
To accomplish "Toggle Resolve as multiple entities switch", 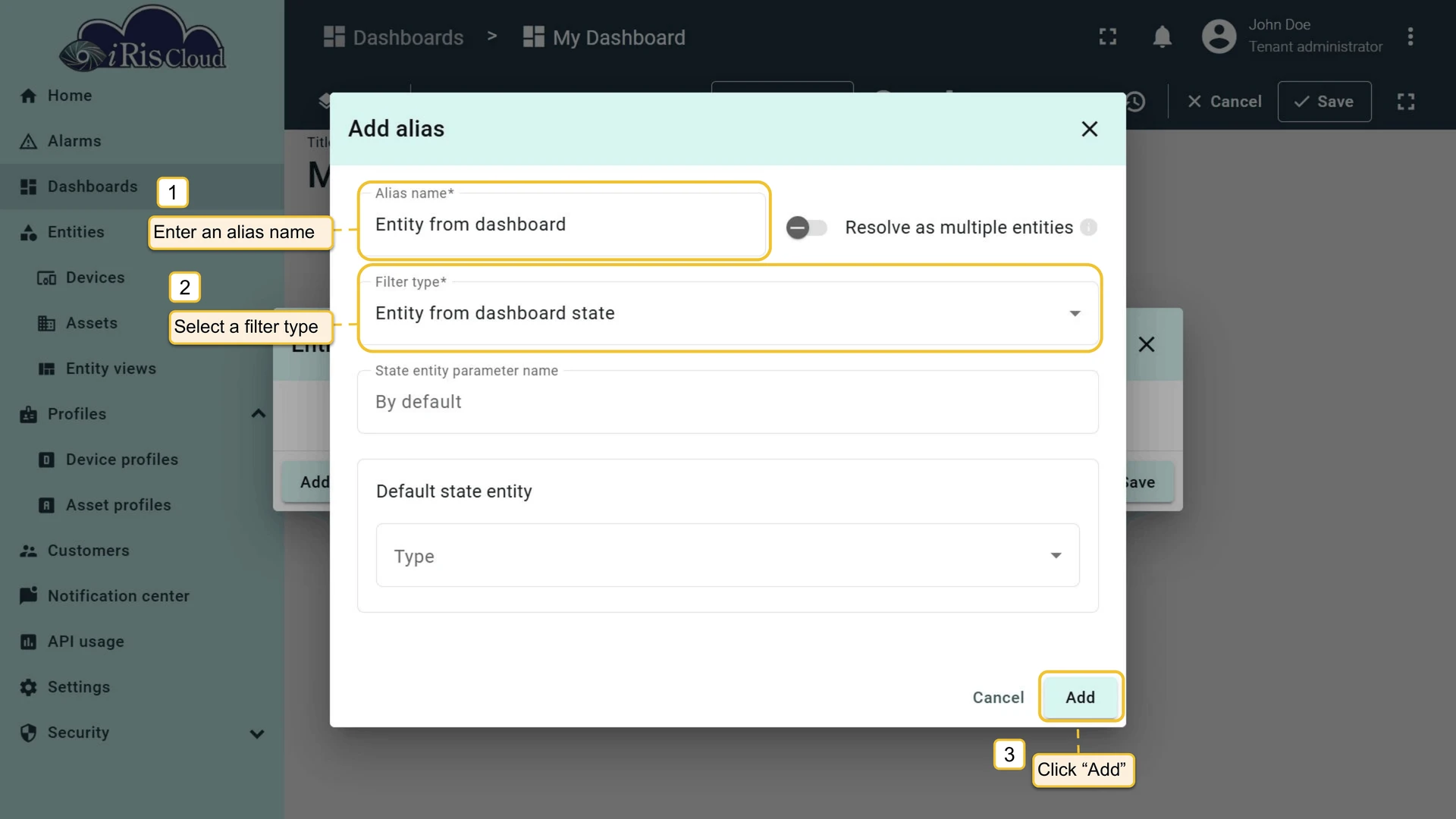I will point(806,227).
